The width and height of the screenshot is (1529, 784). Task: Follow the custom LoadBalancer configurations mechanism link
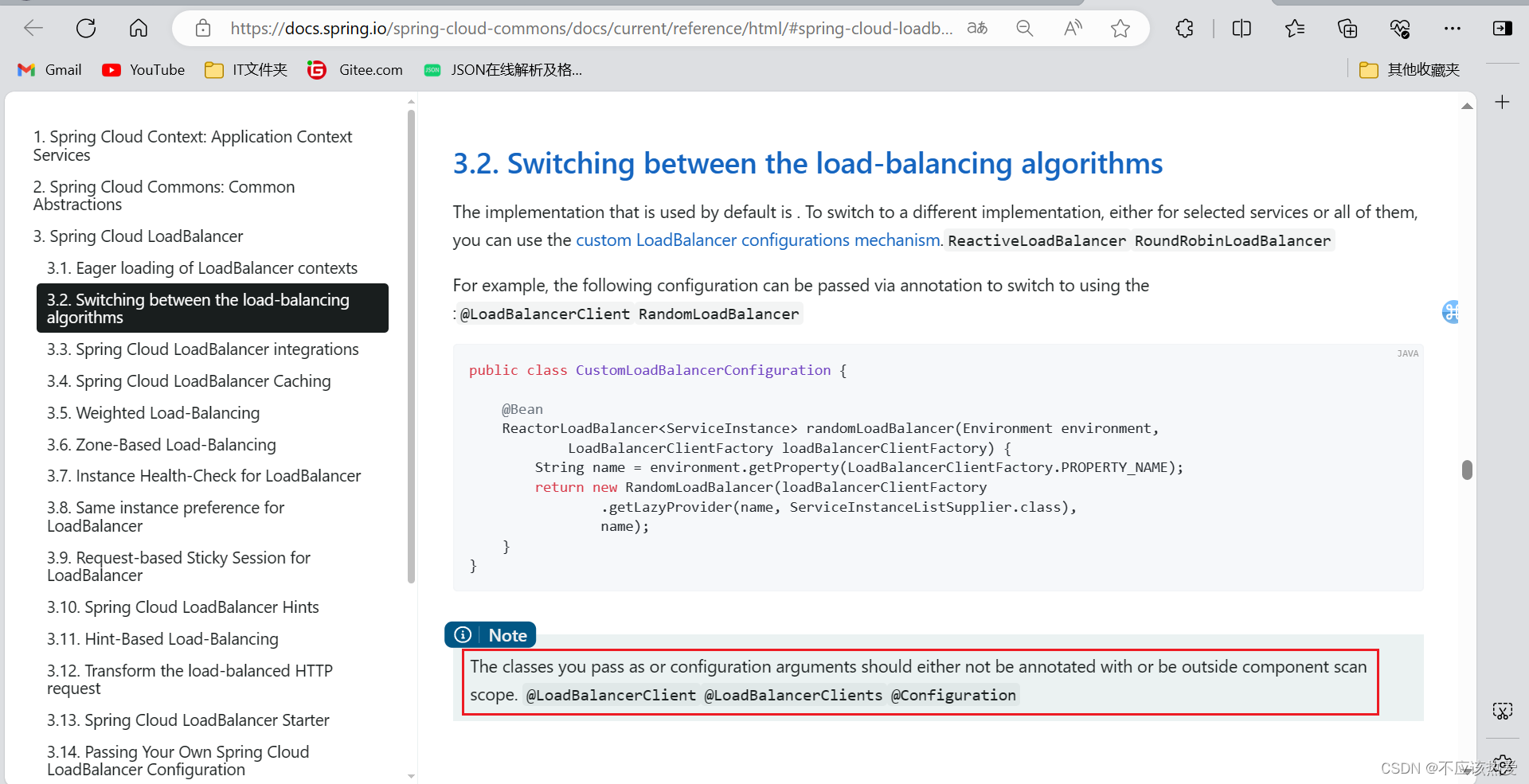pos(757,240)
